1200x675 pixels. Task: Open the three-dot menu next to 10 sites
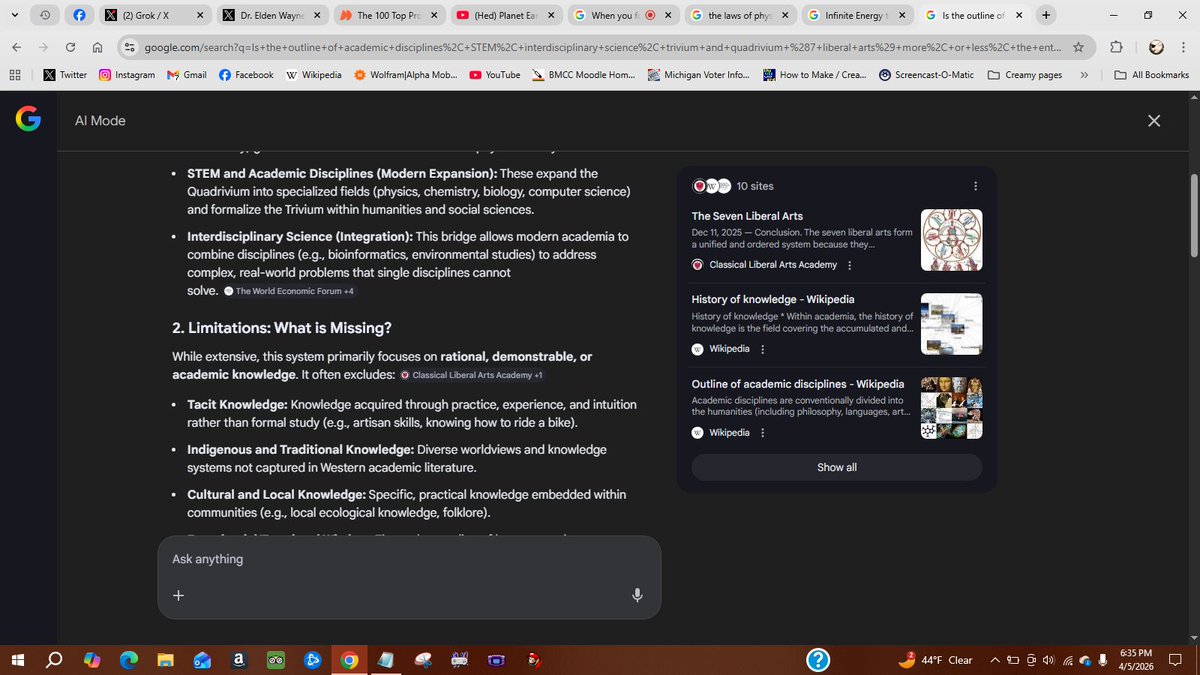point(975,185)
